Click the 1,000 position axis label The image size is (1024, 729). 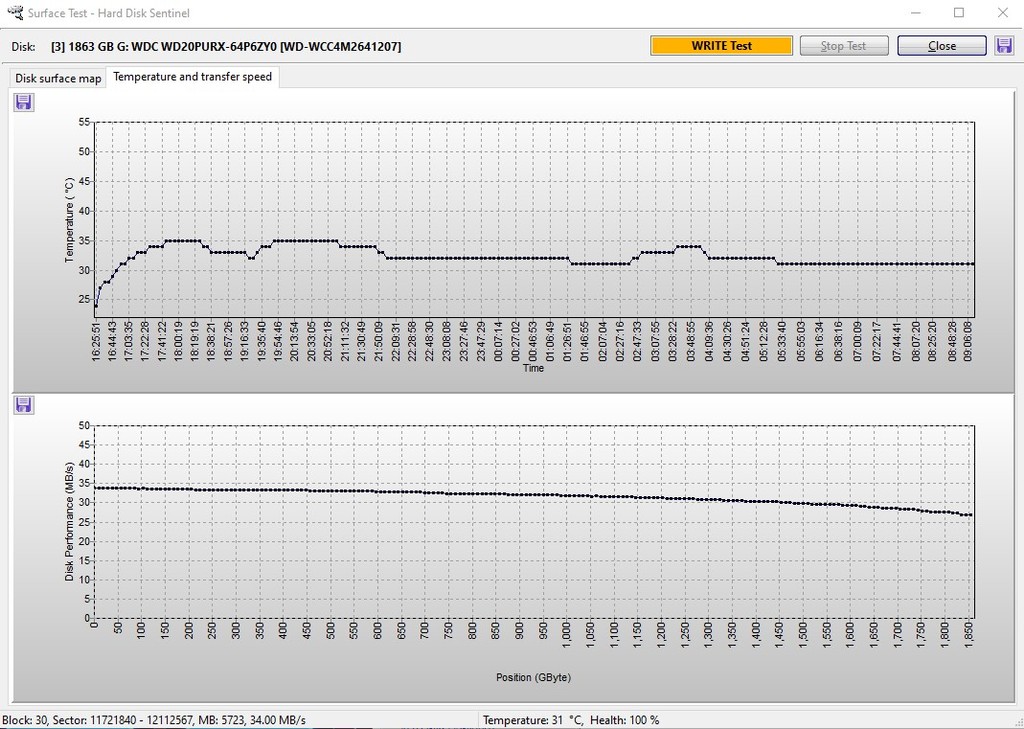coord(566,636)
